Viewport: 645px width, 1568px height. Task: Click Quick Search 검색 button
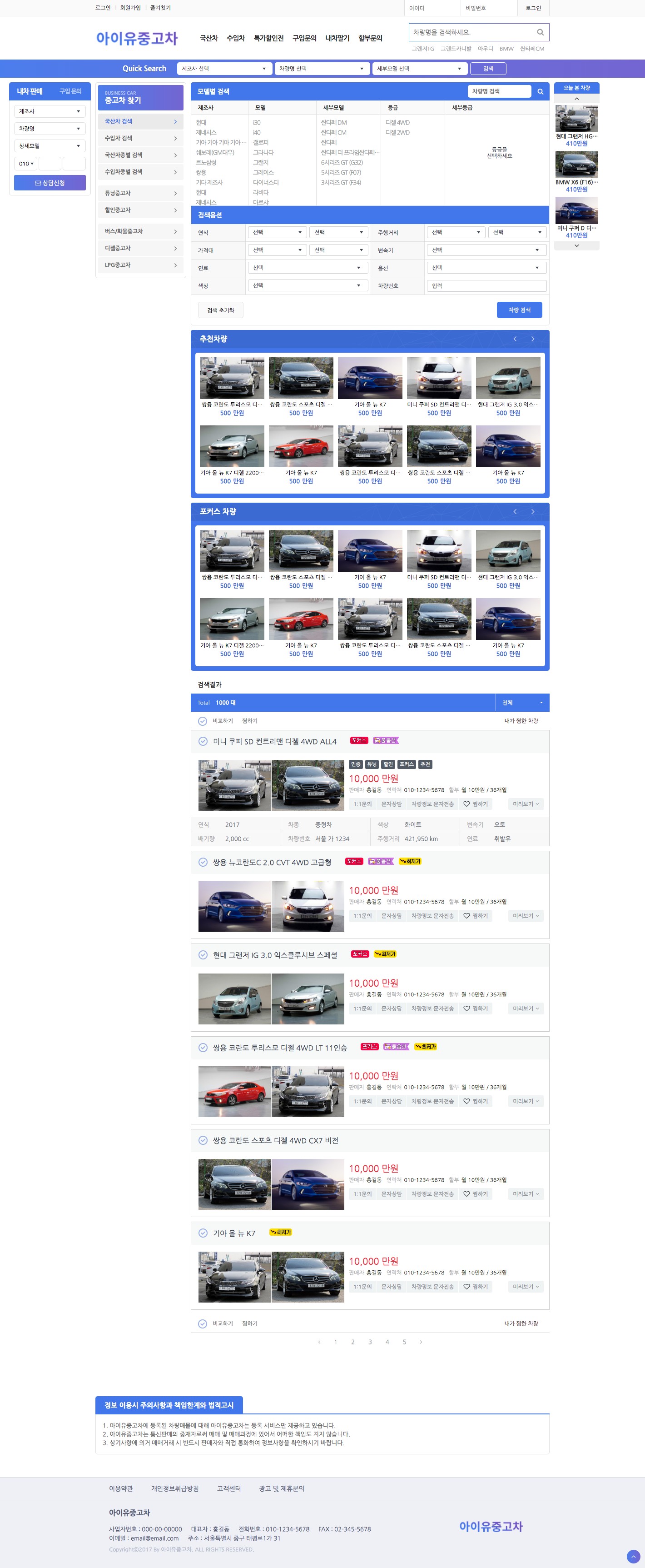[x=488, y=69]
